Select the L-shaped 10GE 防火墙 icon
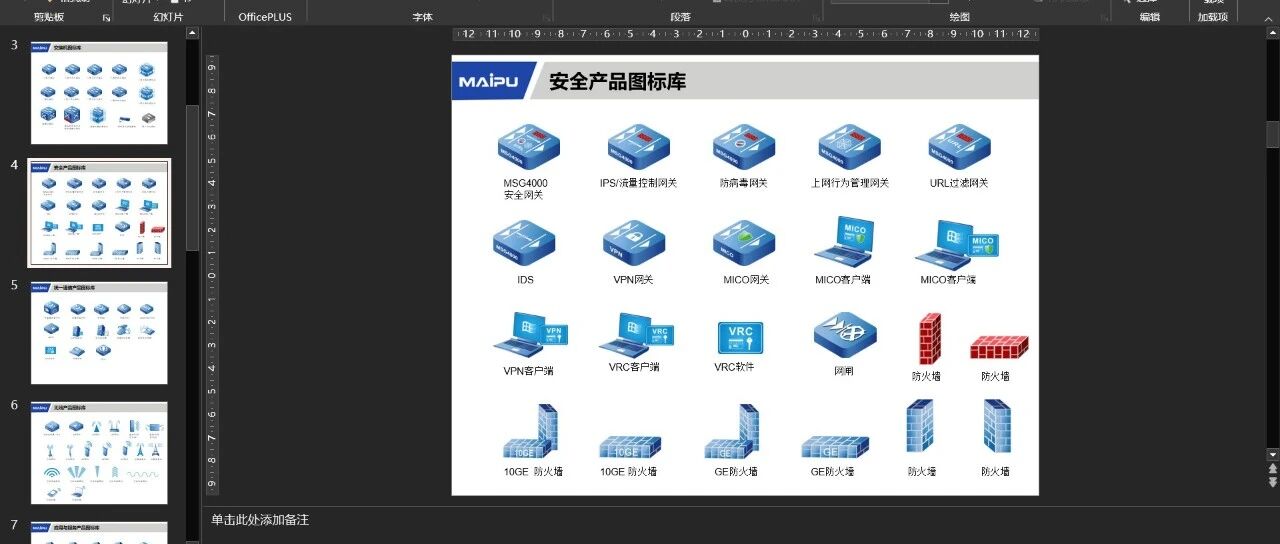The image size is (1280, 544). point(530,431)
